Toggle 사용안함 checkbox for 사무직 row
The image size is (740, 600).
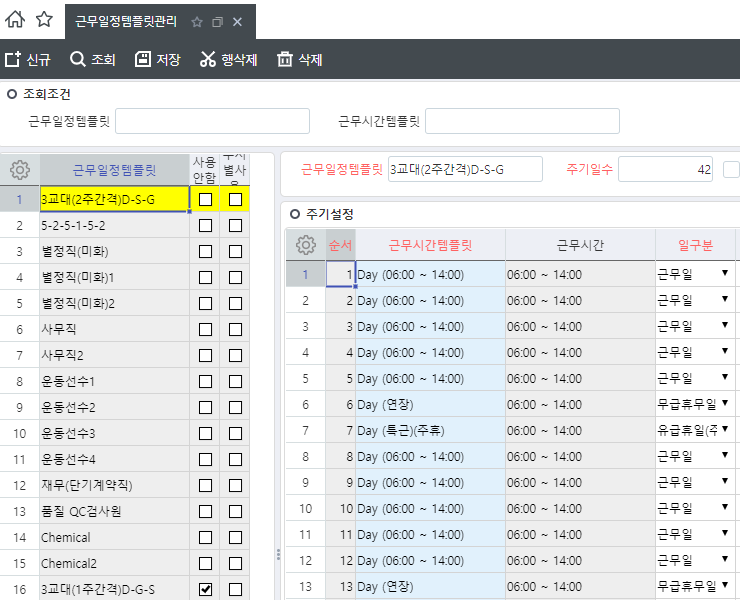tap(205, 329)
